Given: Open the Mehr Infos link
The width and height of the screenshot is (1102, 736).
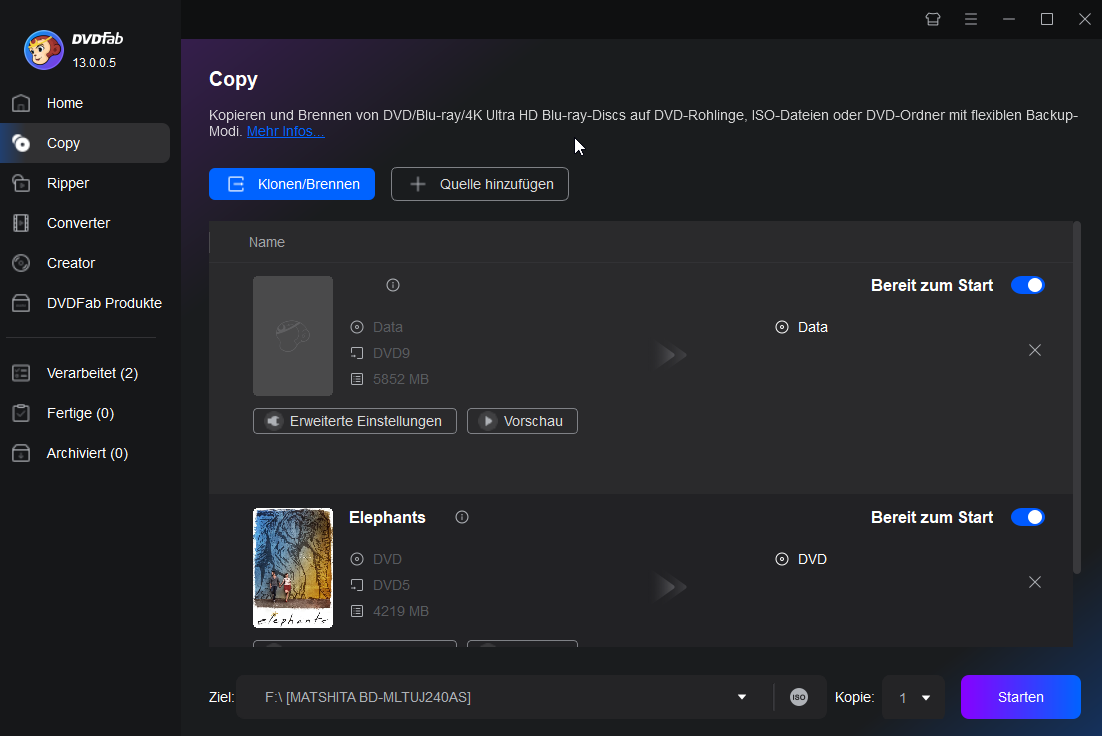Looking at the screenshot, I should coord(285,130).
